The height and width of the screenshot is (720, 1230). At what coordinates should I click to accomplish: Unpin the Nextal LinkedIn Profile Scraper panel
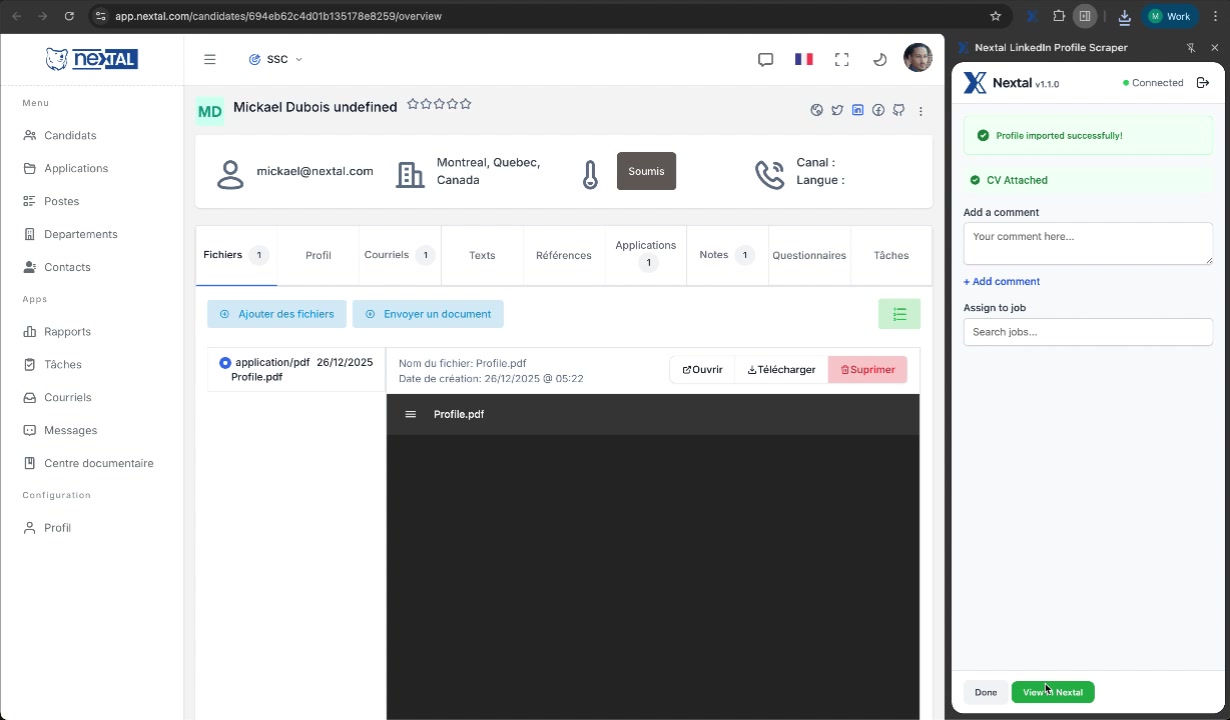(x=1191, y=48)
